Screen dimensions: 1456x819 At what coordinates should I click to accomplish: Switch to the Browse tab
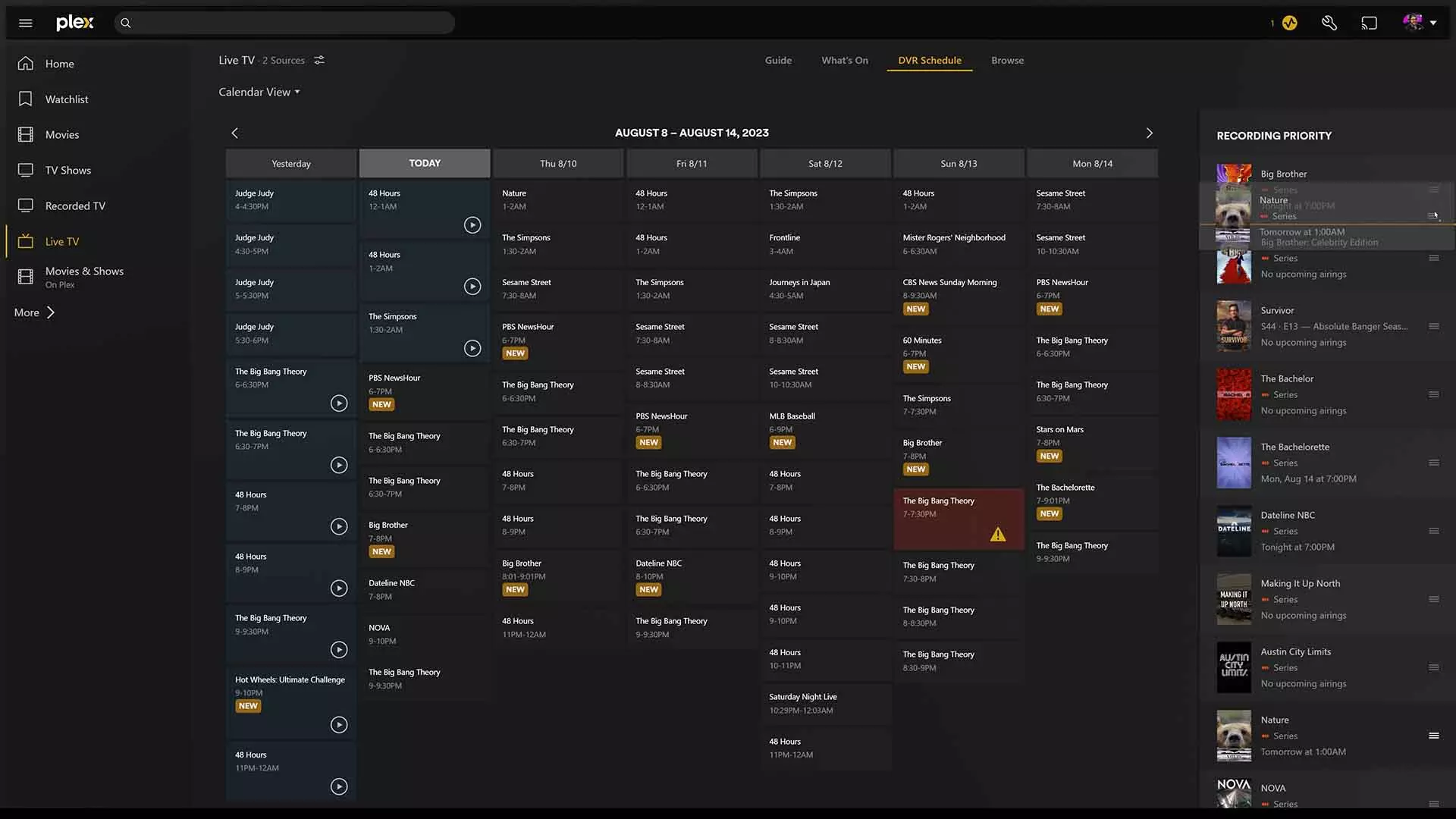click(x=1007, y=60)
